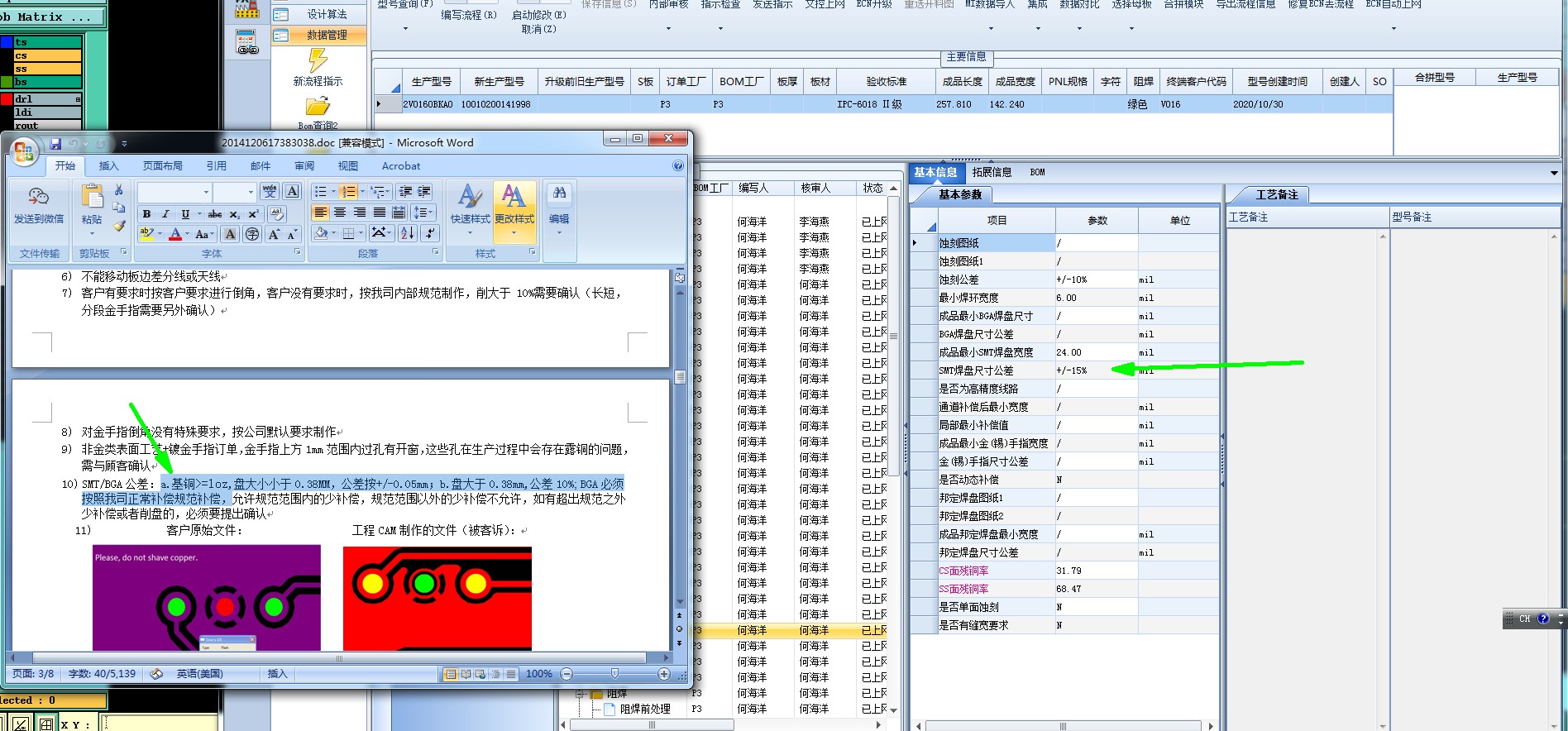
Task: Click the 英语(美国) language button
Action: 199,674
